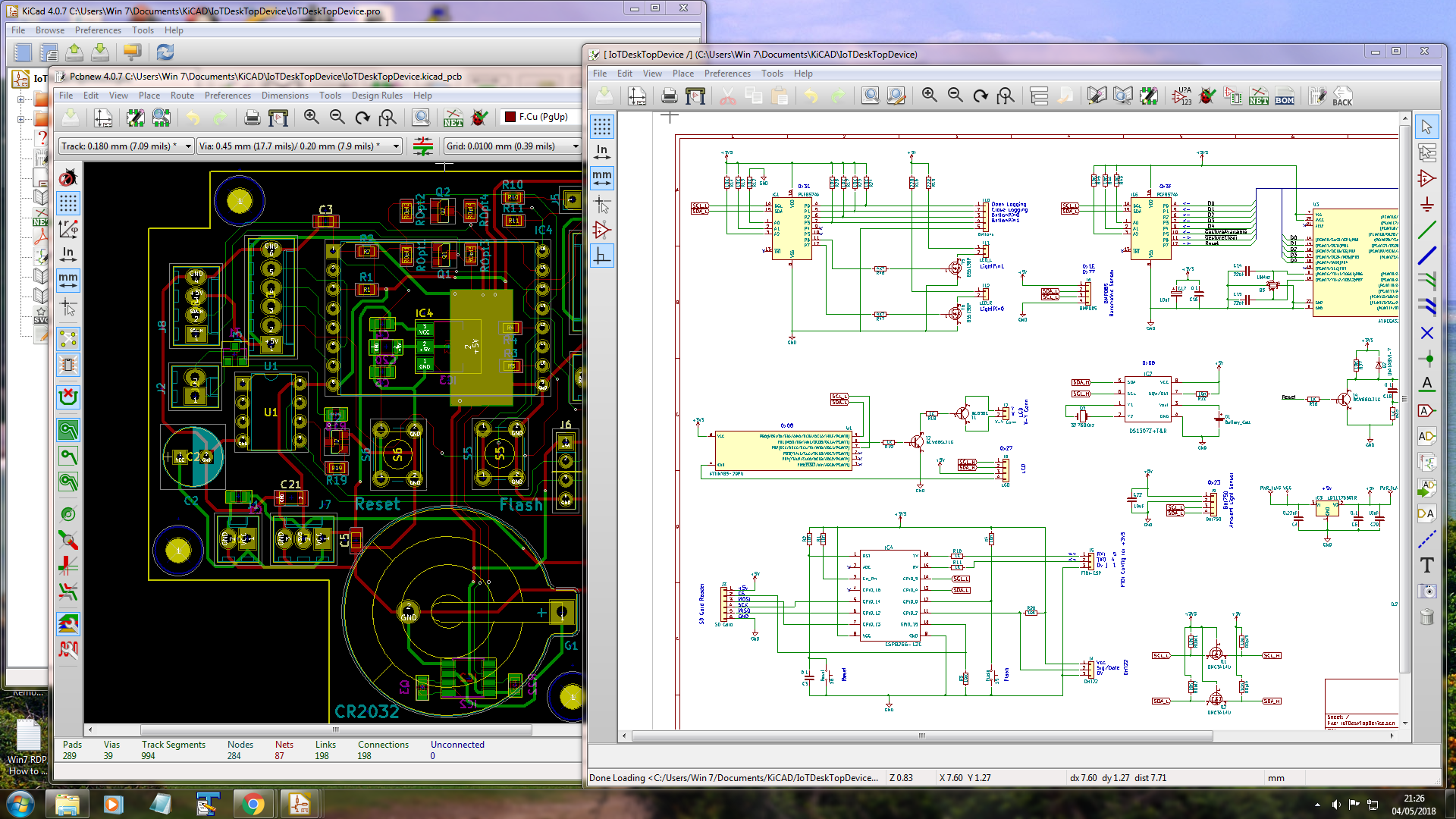
Task: Open footprint viewer in Pcbnew toolbar
Action: pos(162,118)
